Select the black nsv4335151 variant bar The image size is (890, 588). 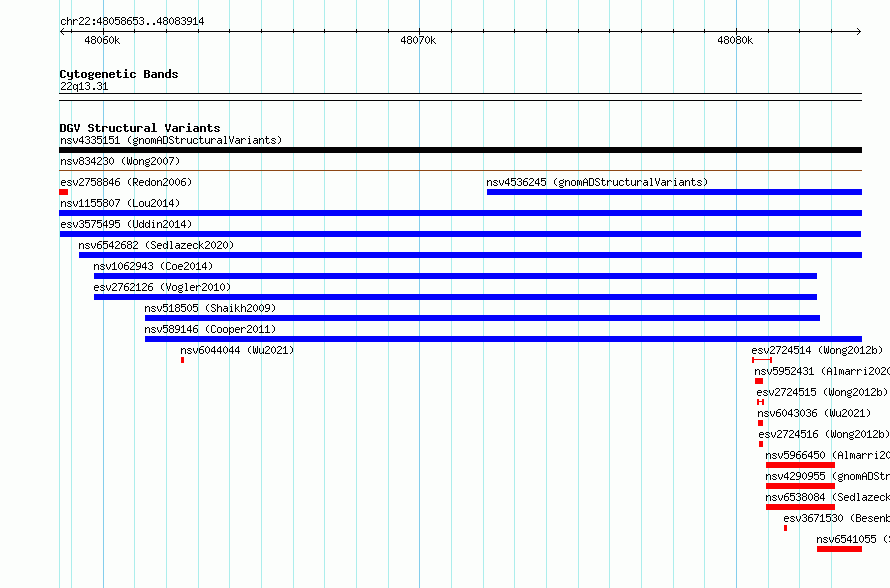[460, 150]
